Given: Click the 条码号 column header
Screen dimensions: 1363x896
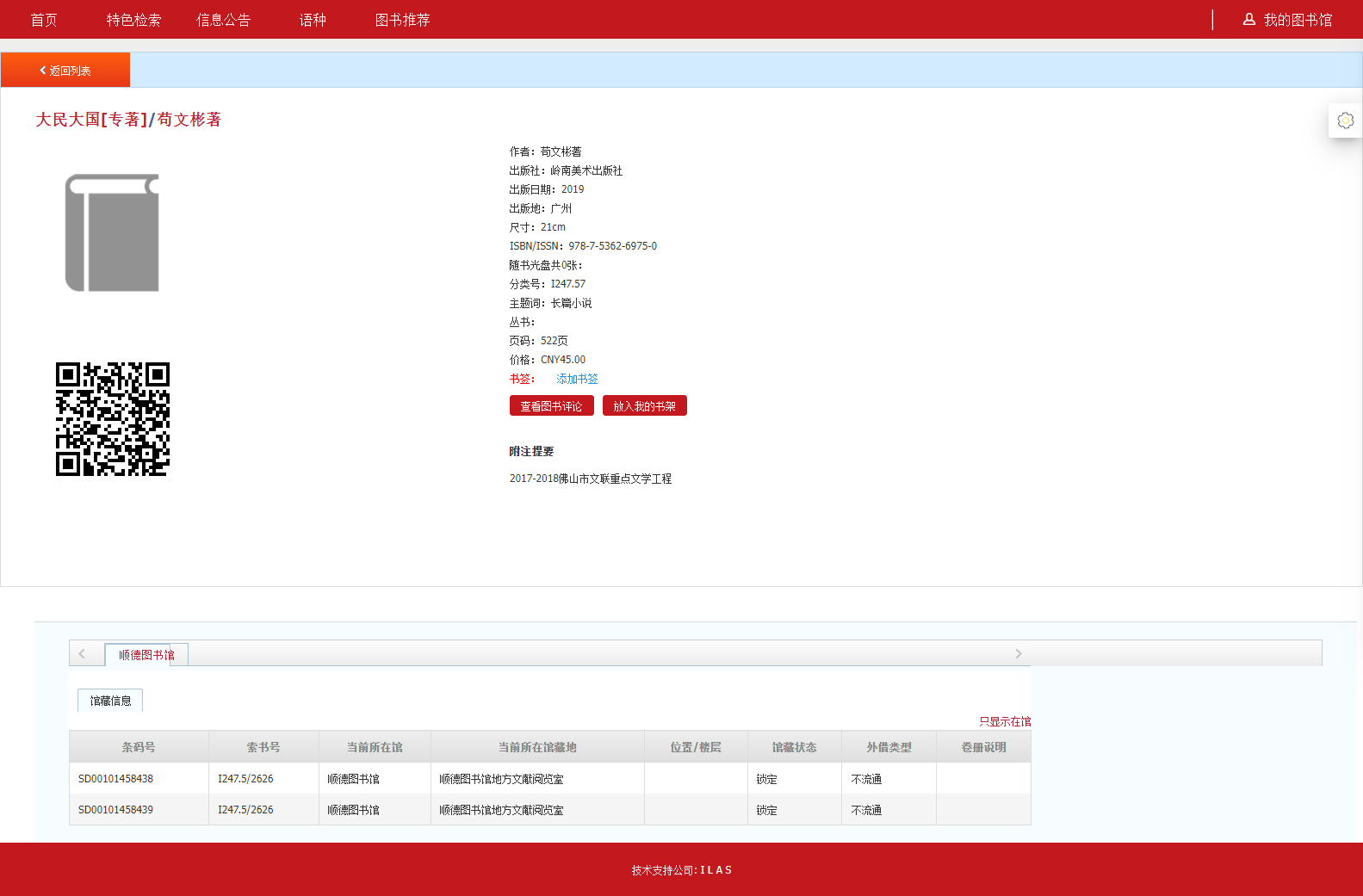Looking at the screenshot, I should coord(139,747).
